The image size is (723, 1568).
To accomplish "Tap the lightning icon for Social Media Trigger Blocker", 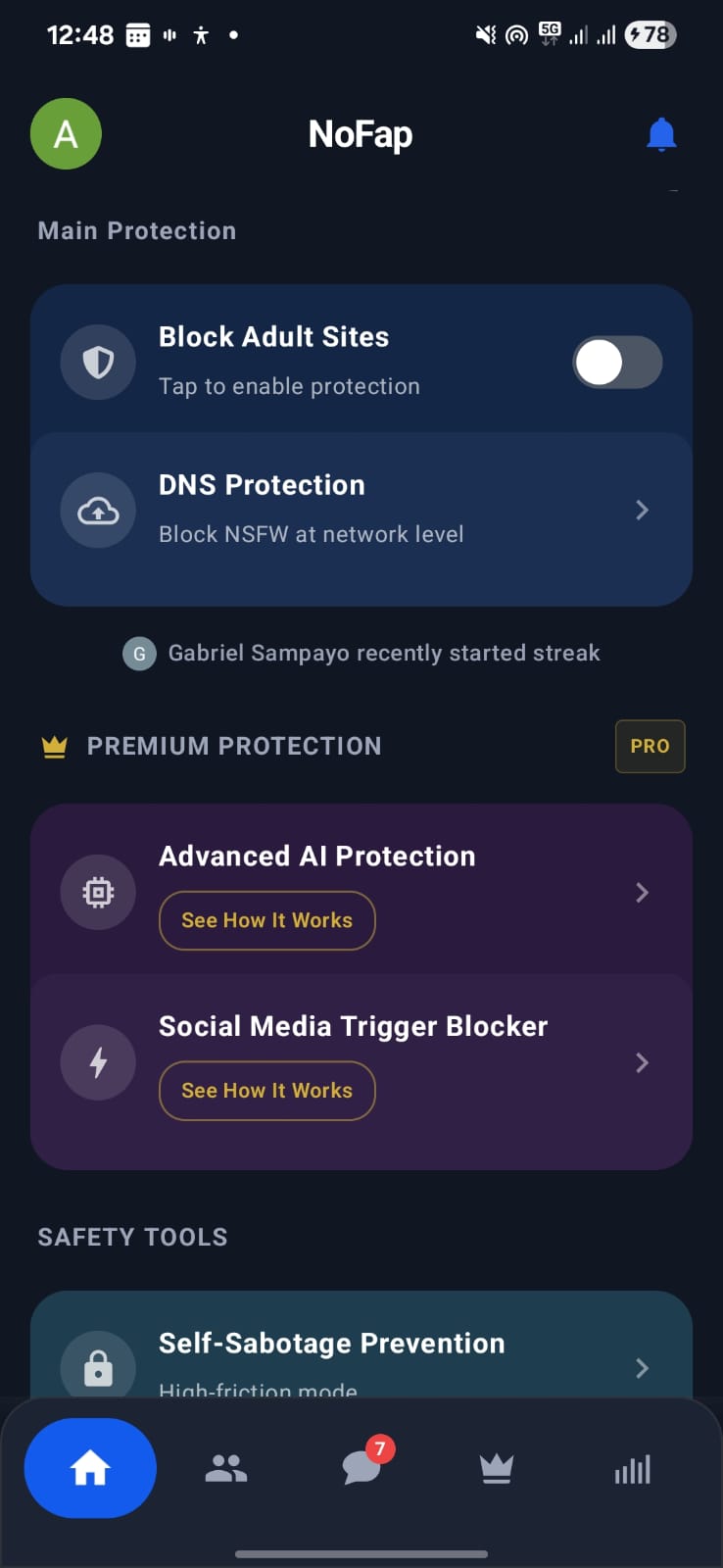I will point(98,1061).
